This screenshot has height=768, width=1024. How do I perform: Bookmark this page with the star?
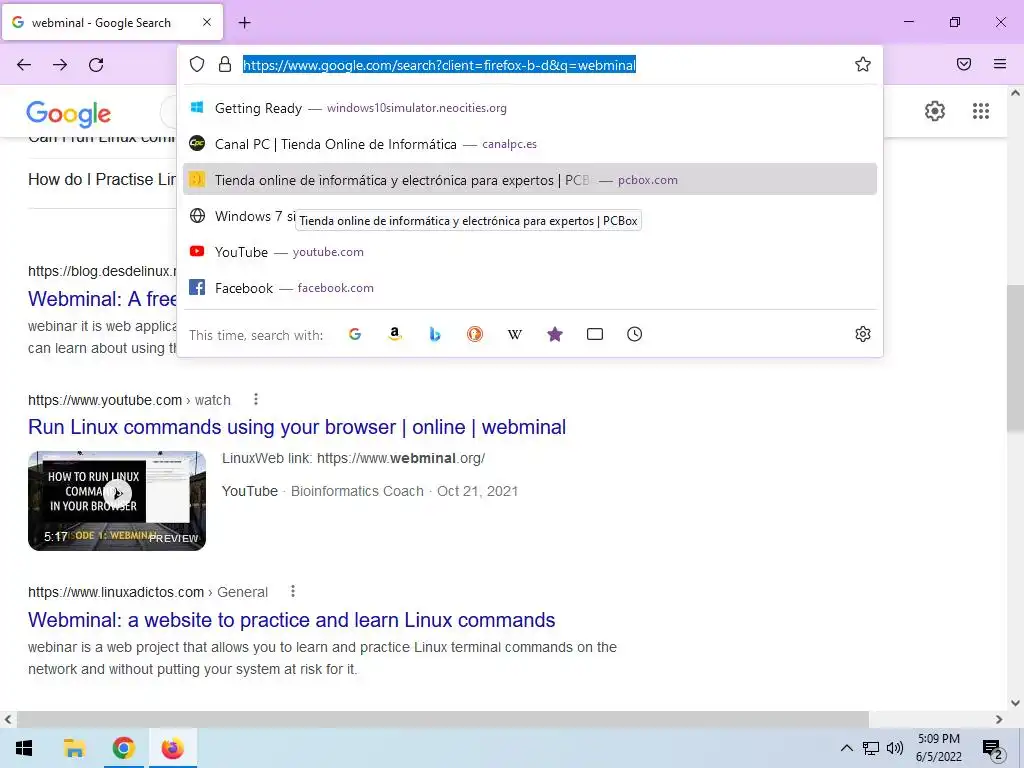[863, 64]
